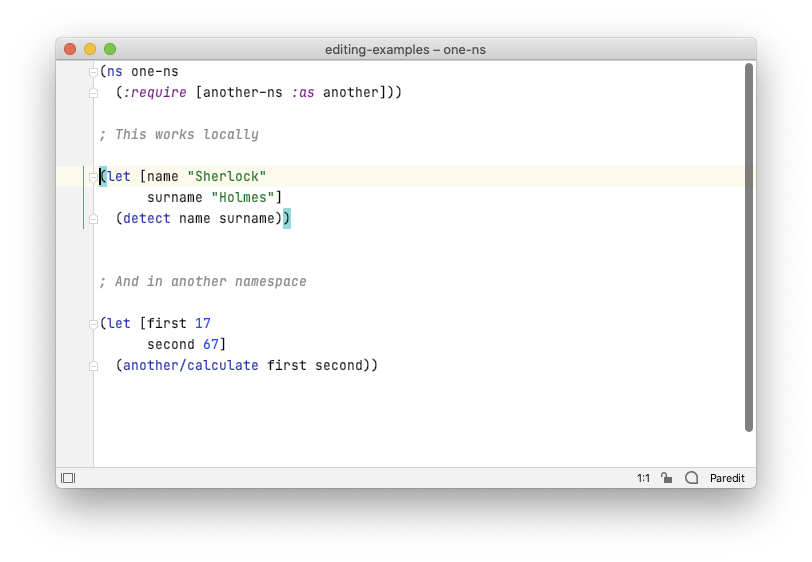Click the "Sherlock" string literal

pos(226,177)
